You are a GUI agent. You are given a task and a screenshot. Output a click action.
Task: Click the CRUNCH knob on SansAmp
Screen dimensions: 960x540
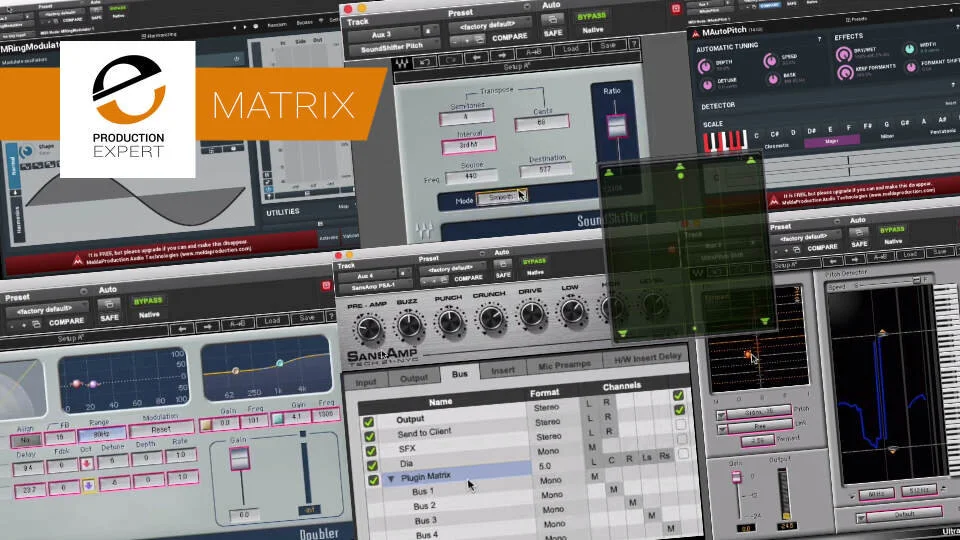click(x=490, y=317)
